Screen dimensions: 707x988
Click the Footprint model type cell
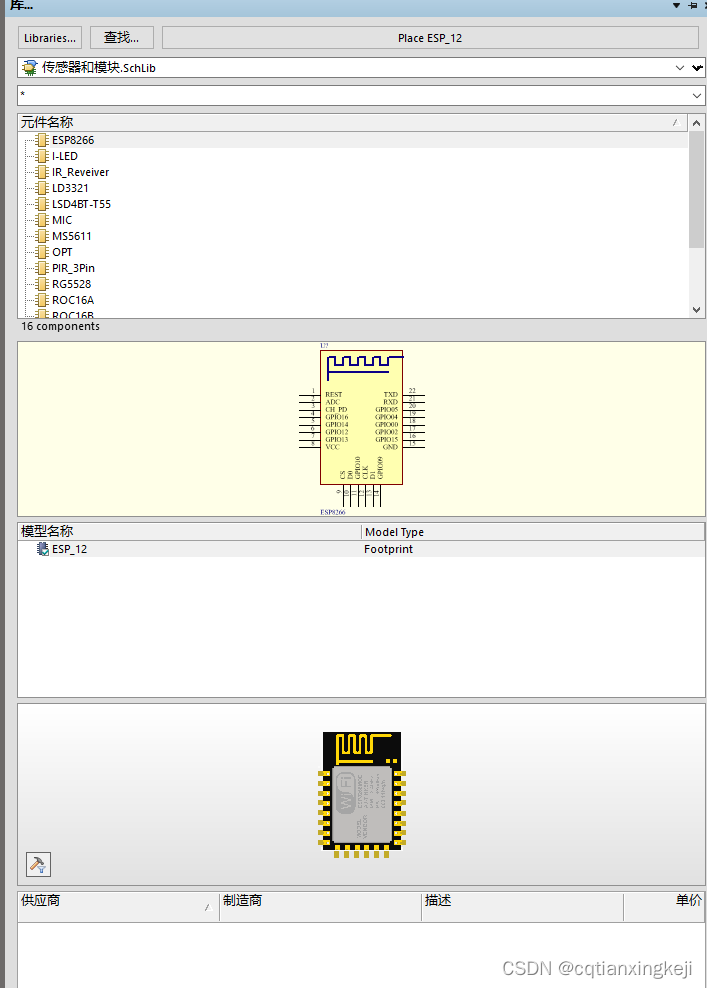388,549
